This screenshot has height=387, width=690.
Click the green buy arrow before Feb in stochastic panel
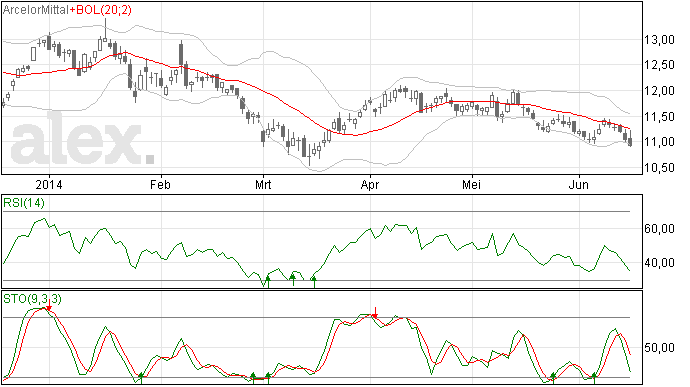(x=141, y=377)
